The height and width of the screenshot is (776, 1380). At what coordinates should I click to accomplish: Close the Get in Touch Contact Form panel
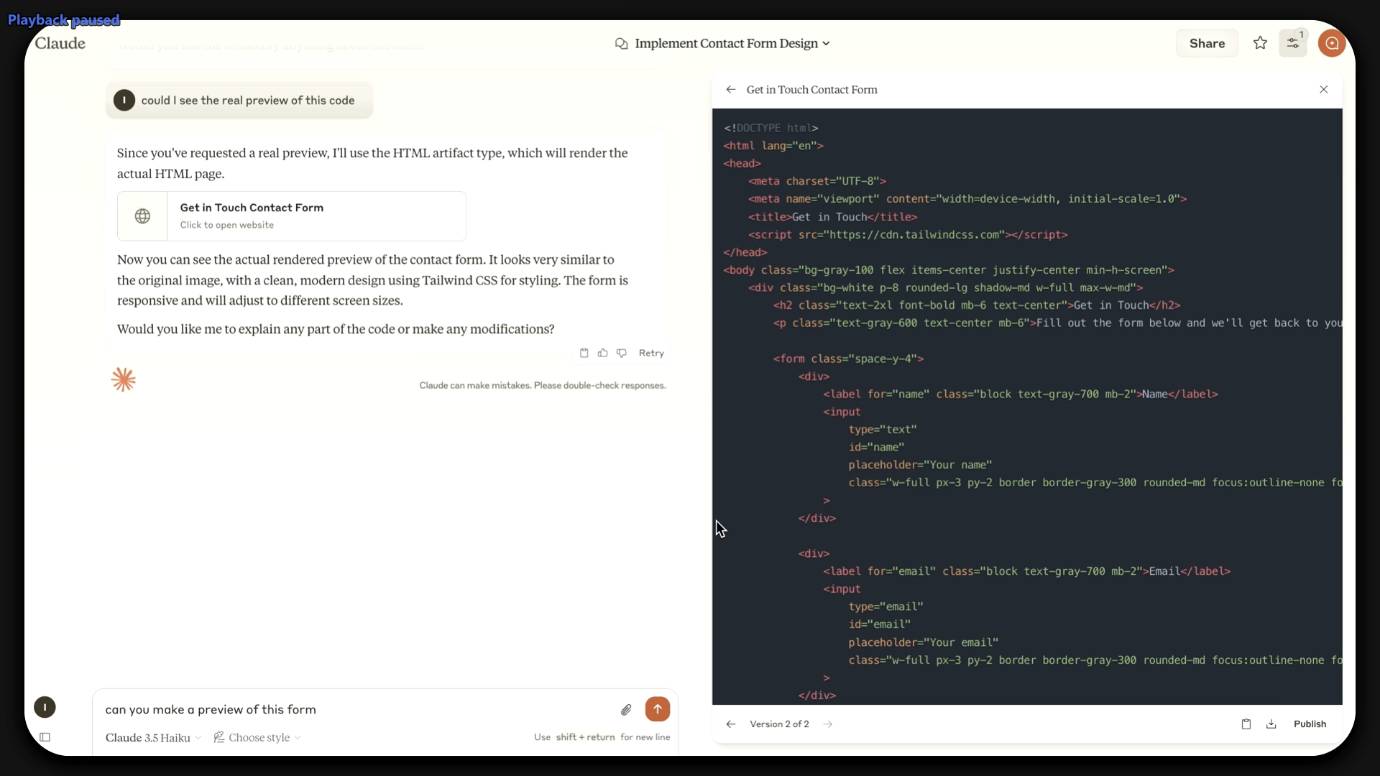pyautogui.click(x=1323, y=90)
